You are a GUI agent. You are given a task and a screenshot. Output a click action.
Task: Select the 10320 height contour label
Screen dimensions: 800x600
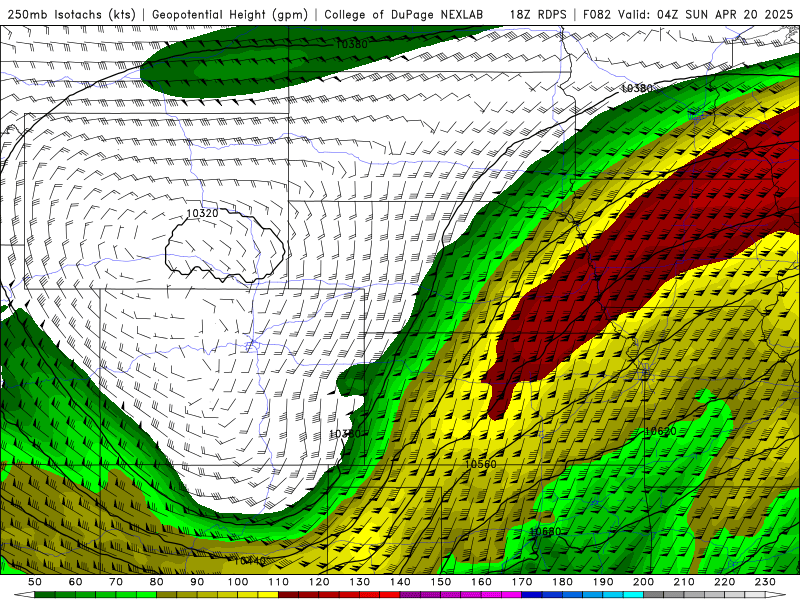203,213
